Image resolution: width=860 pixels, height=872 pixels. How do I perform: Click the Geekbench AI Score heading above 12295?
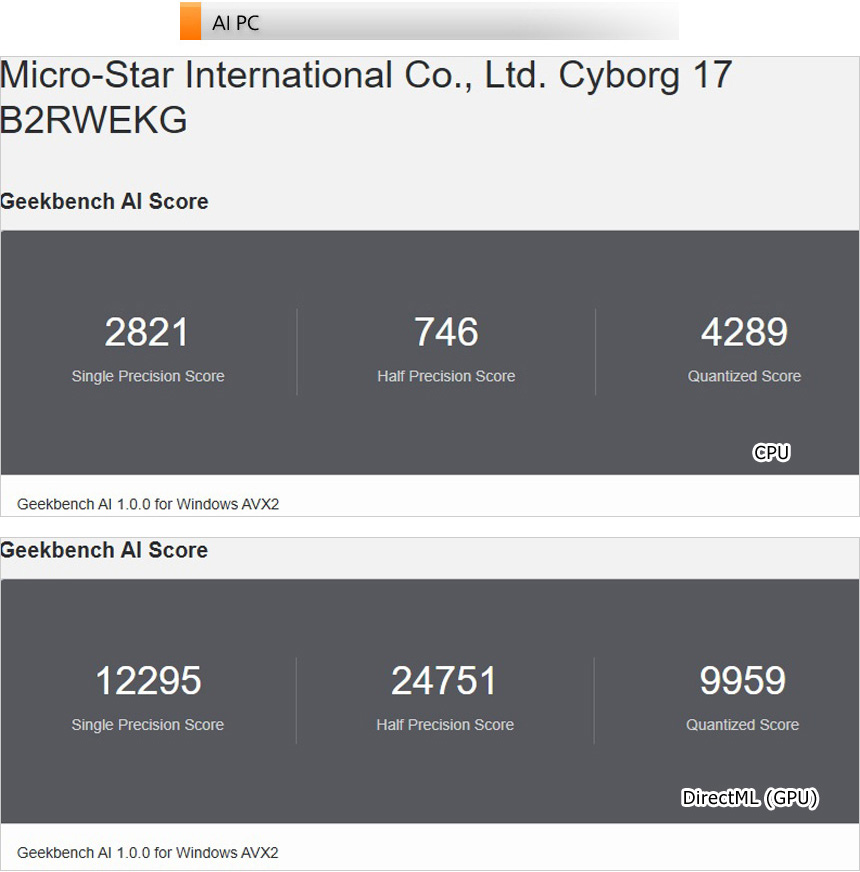104,550
